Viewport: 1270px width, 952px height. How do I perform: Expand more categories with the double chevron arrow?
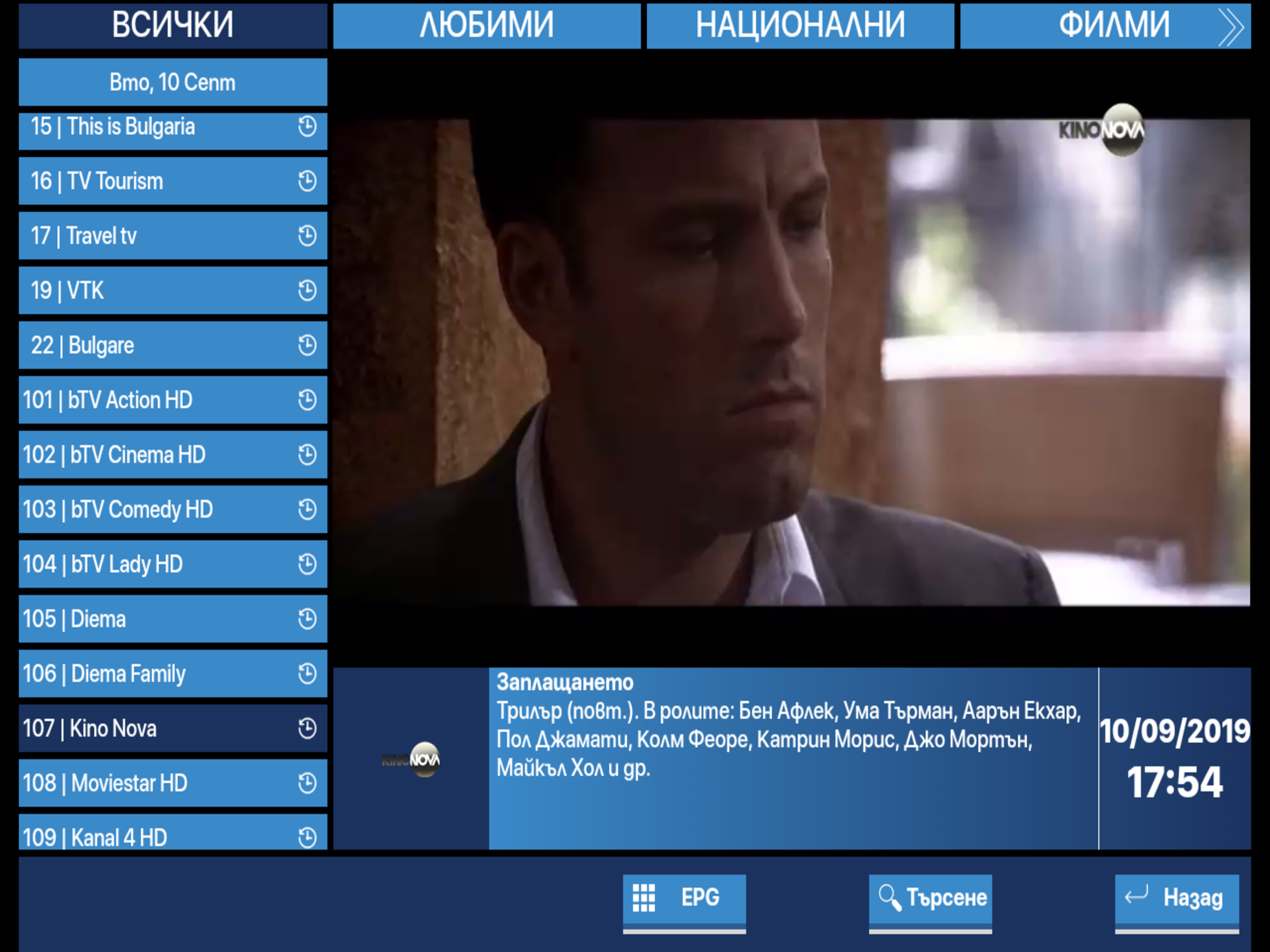[1231, 26]
